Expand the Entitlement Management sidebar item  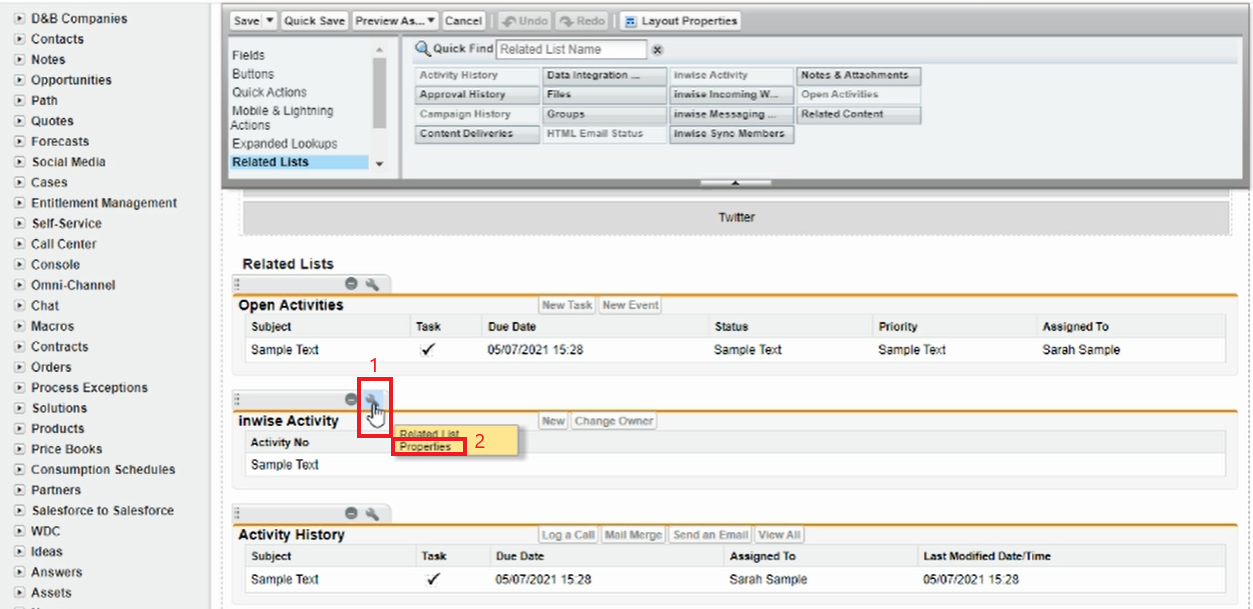point(19,203)
